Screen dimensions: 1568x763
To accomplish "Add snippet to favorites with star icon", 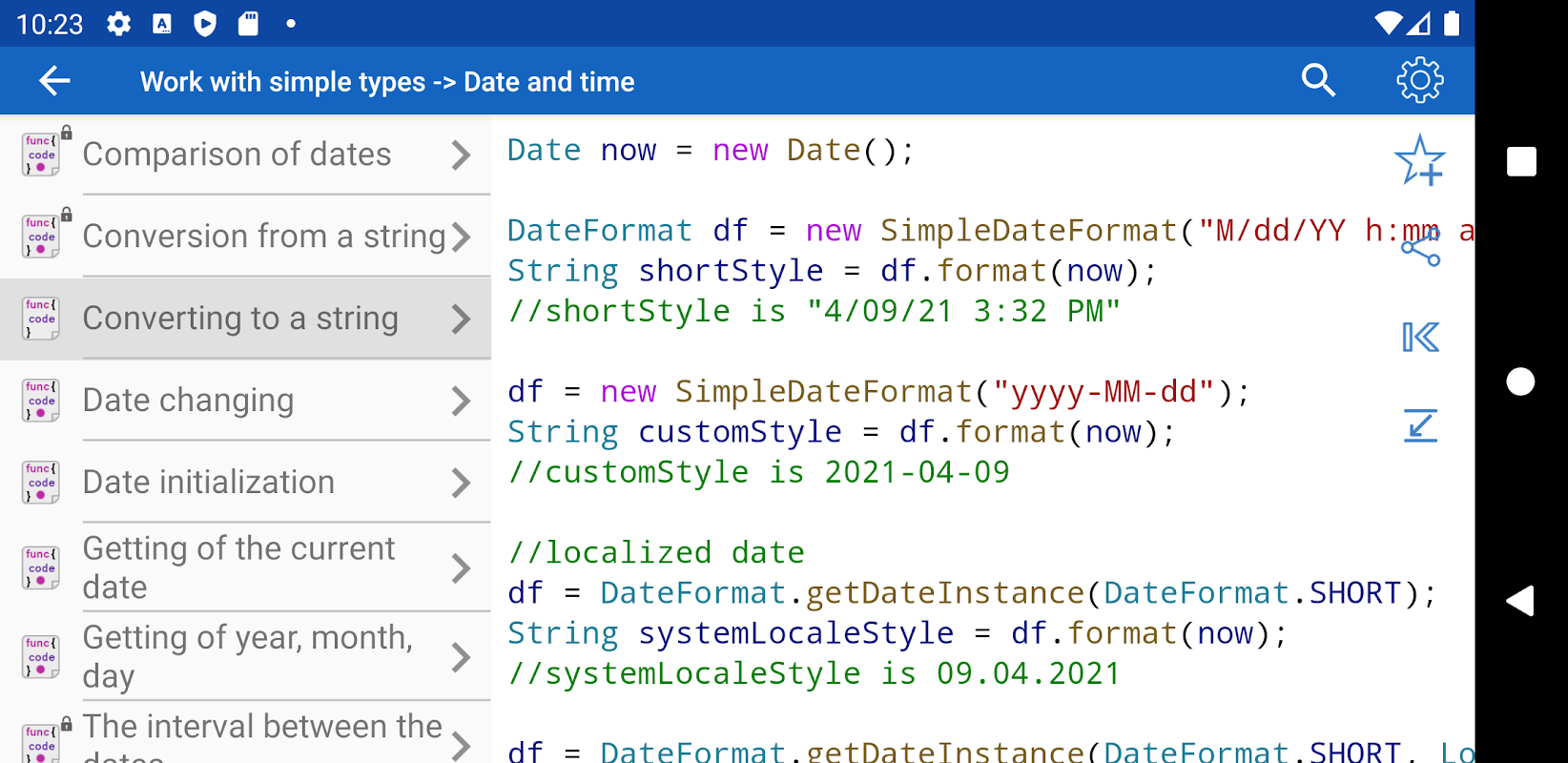I will [x=1419, y=160].
